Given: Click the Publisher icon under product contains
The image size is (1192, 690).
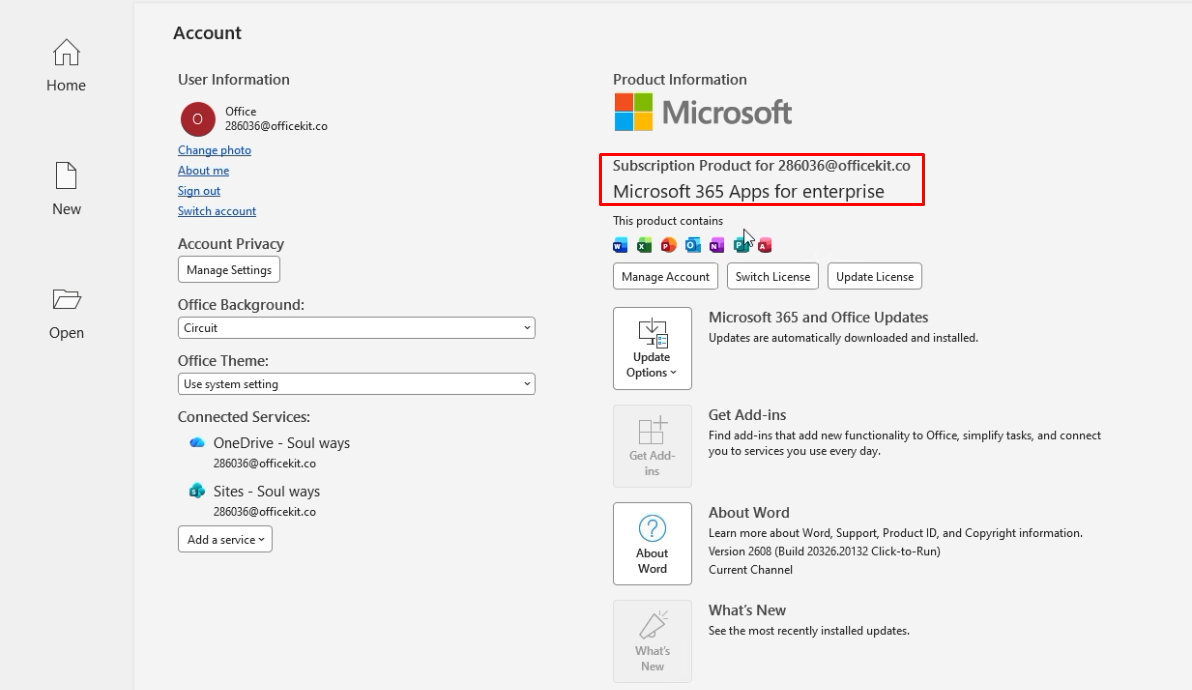Looking at the screenshot, I should (740, 245).
